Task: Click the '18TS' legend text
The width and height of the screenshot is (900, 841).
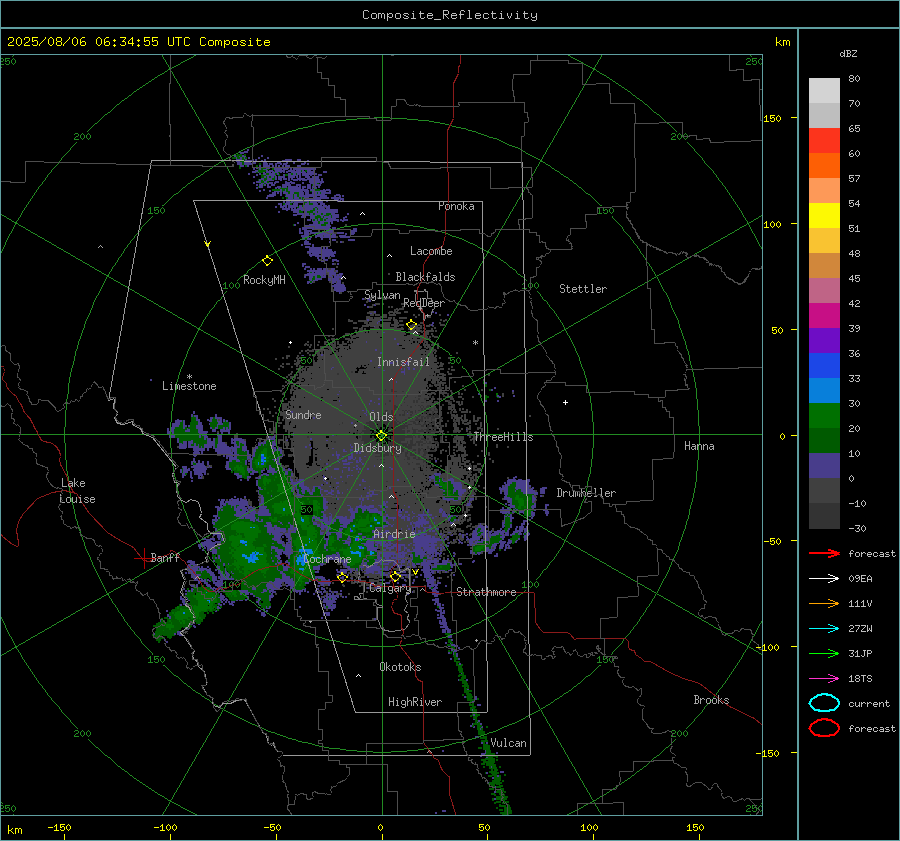Action: tap(860, 679)
